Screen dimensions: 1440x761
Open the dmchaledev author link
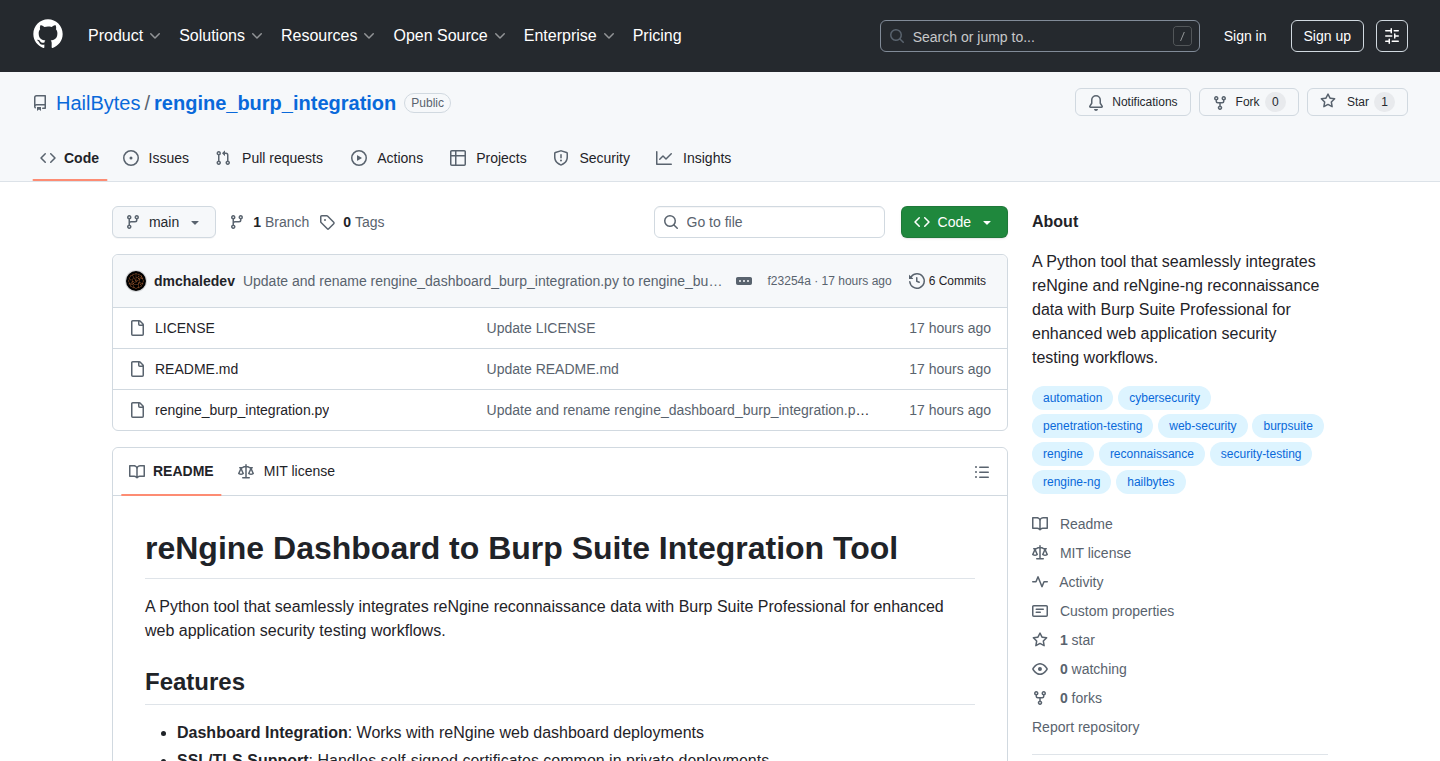pyautogui.click(x=194, y=281)
